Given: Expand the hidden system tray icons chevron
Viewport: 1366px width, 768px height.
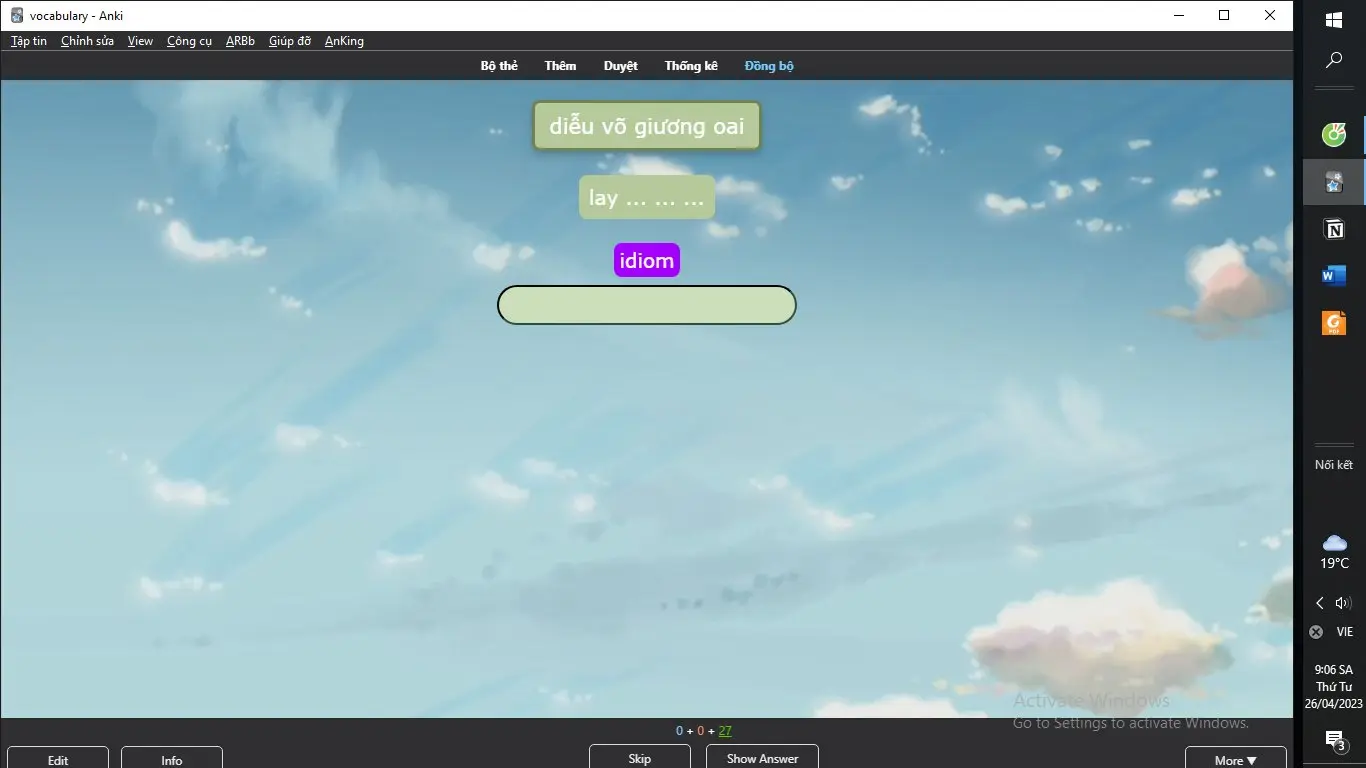Looking at the screenshot, I should (x=1320, y=603).
